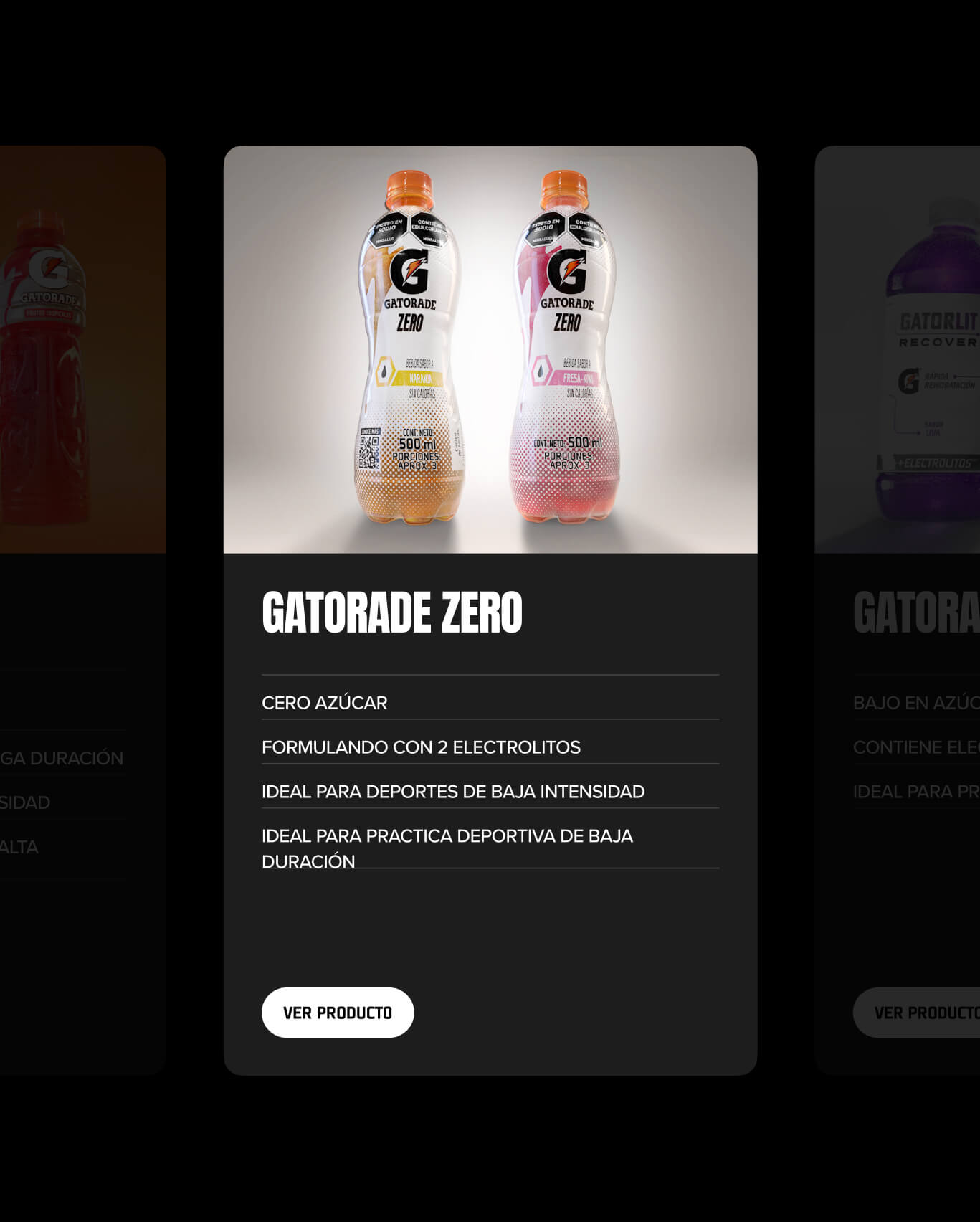
Task: Select the orange Naranja Gatorade Zero bottle
Action: (x=410, y=349)
